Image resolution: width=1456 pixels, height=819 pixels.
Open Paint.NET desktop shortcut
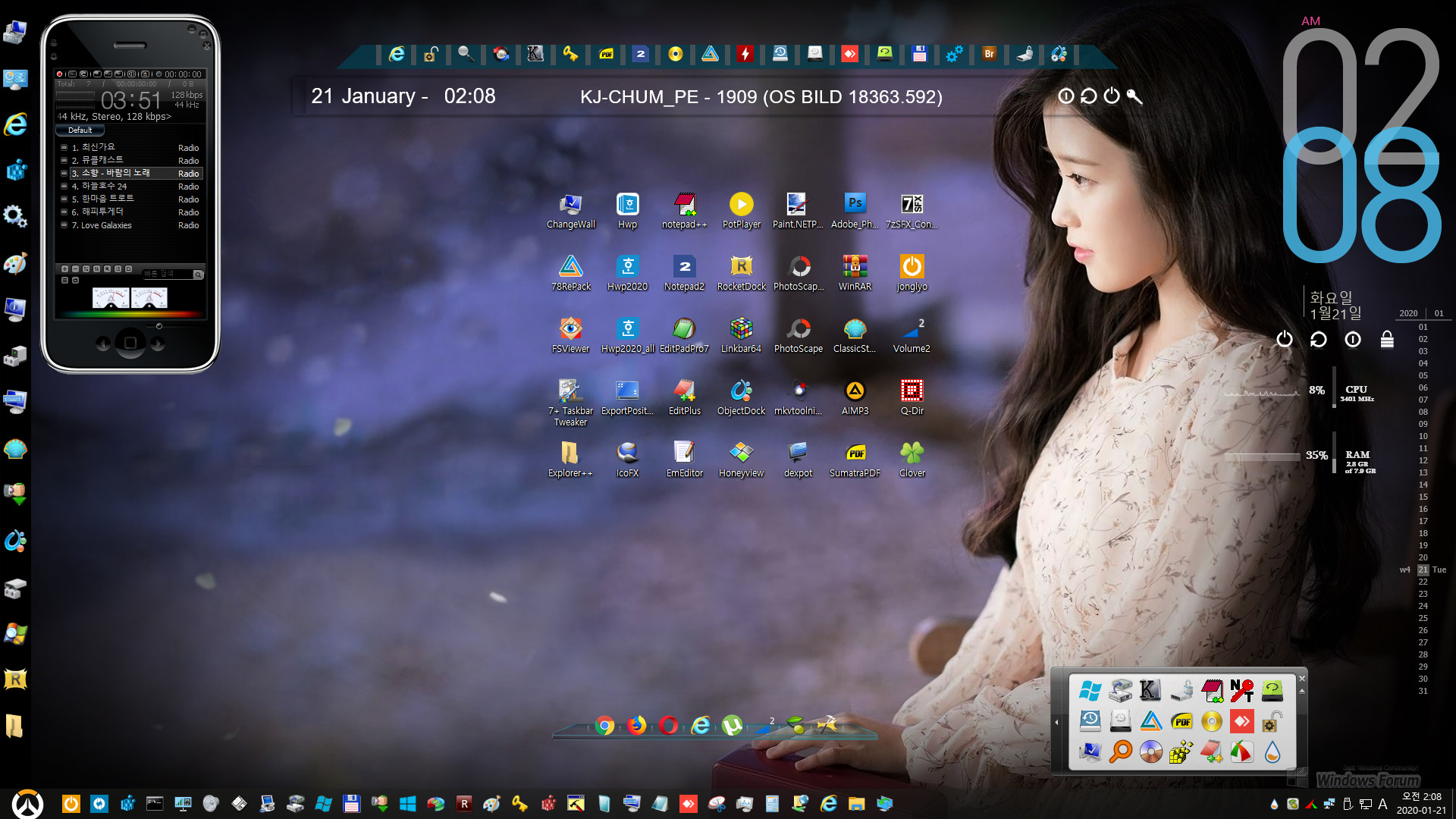pos(798,211)
